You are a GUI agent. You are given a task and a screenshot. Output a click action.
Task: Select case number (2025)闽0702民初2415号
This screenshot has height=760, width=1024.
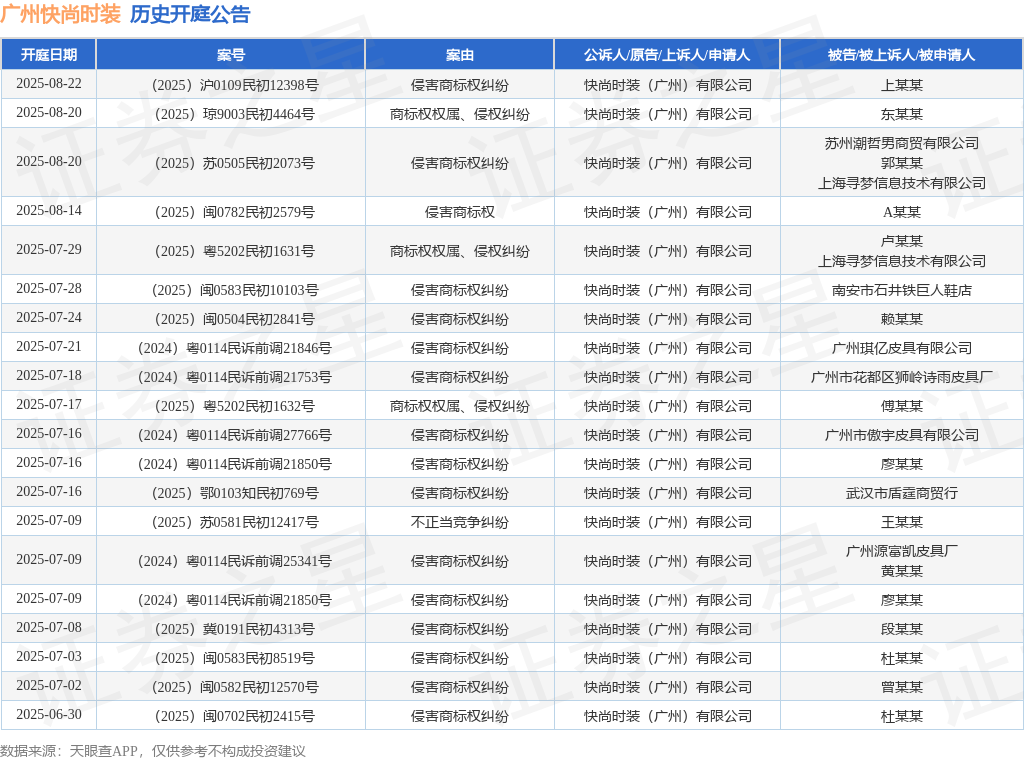coord(235,716)
